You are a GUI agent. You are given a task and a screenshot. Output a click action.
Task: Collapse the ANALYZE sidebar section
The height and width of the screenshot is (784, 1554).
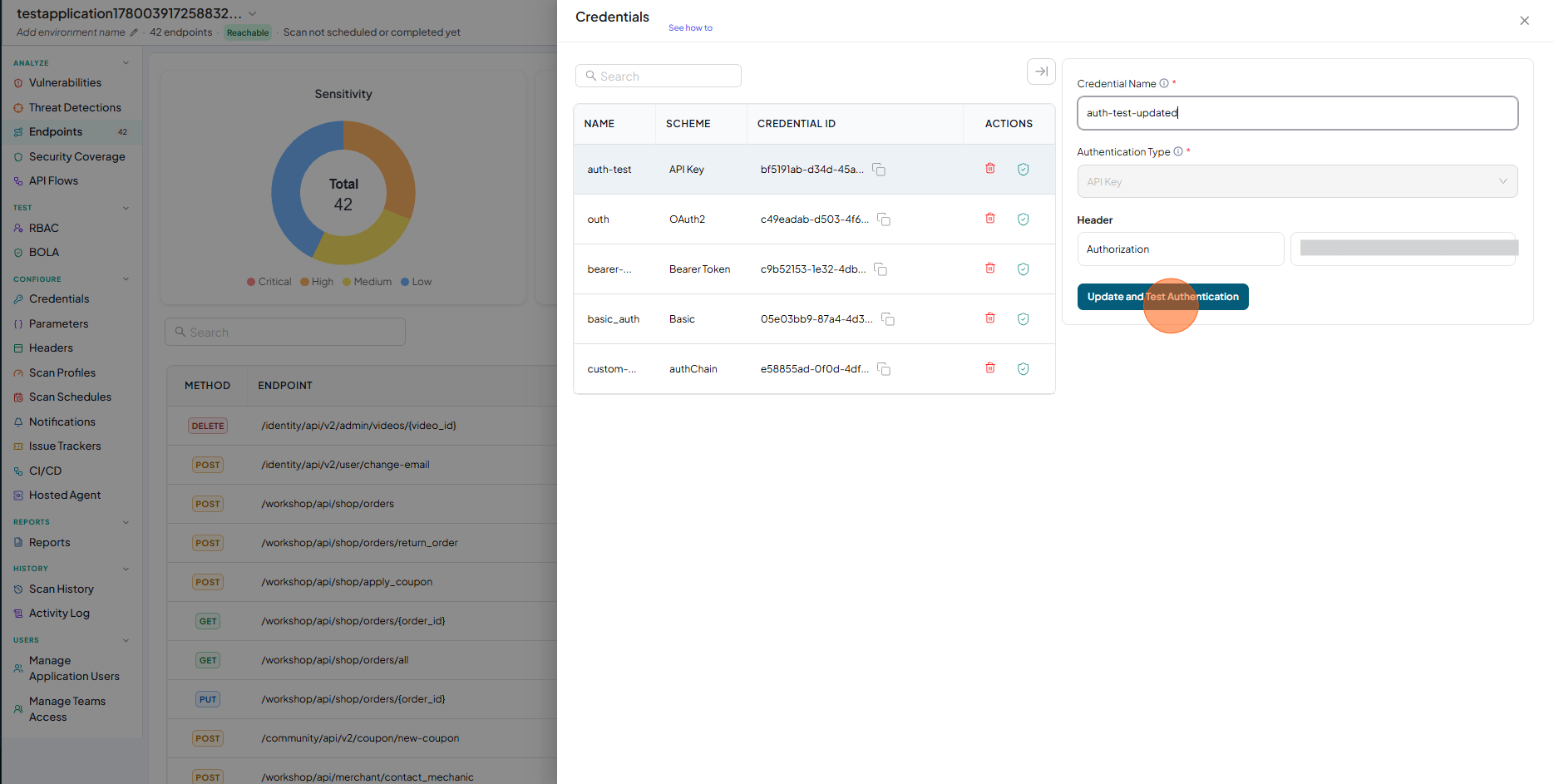(126, 63)
